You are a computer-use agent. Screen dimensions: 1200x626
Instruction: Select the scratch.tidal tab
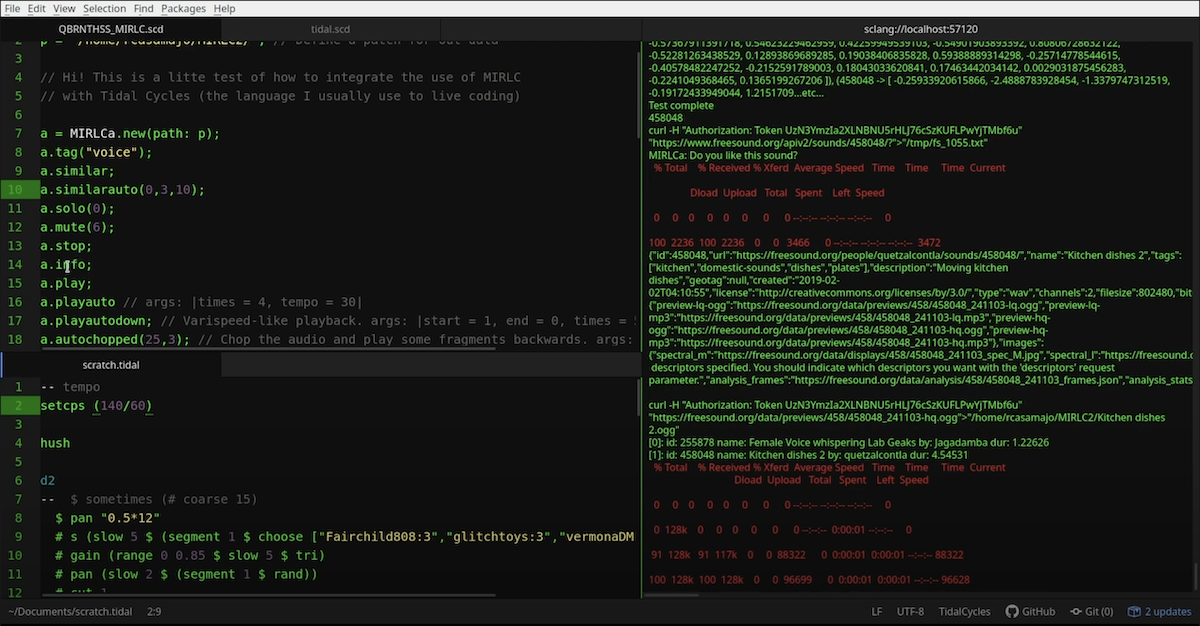point(110,366)
